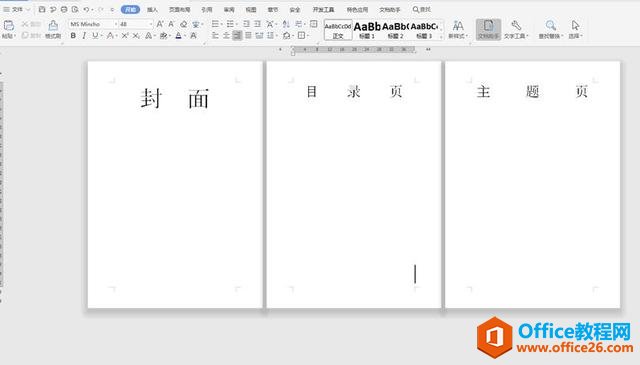
Task: Open the 特色应用 tab
Action: click(357, 9)
